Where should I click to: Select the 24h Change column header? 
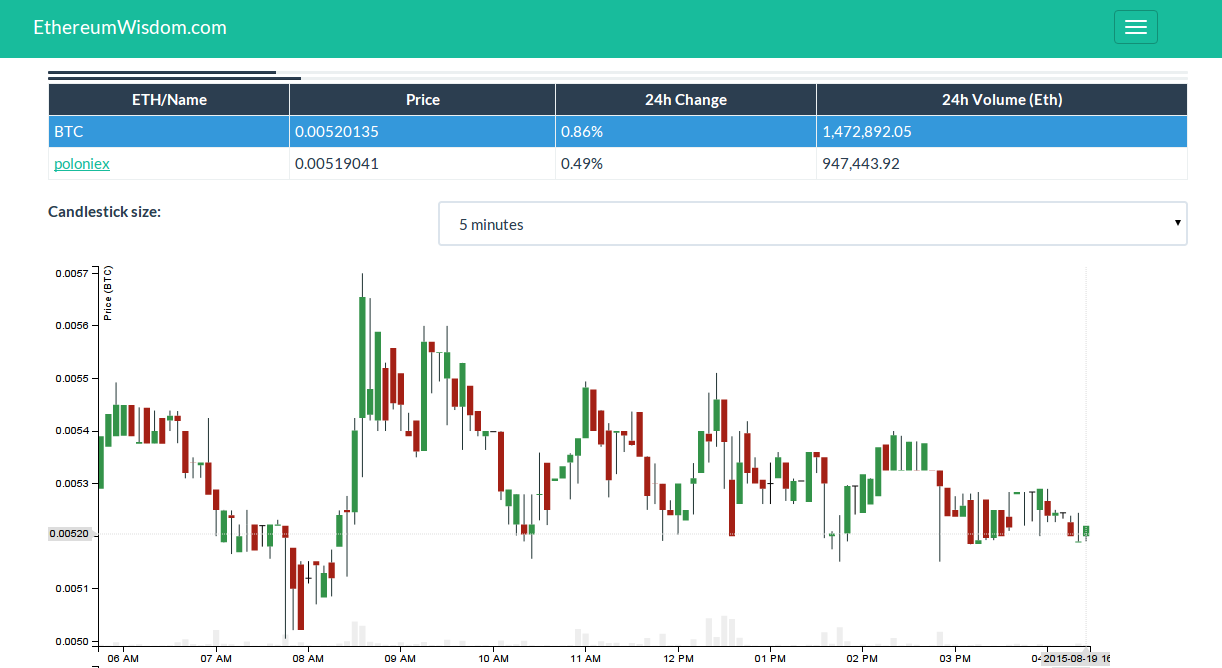point(685,100)
